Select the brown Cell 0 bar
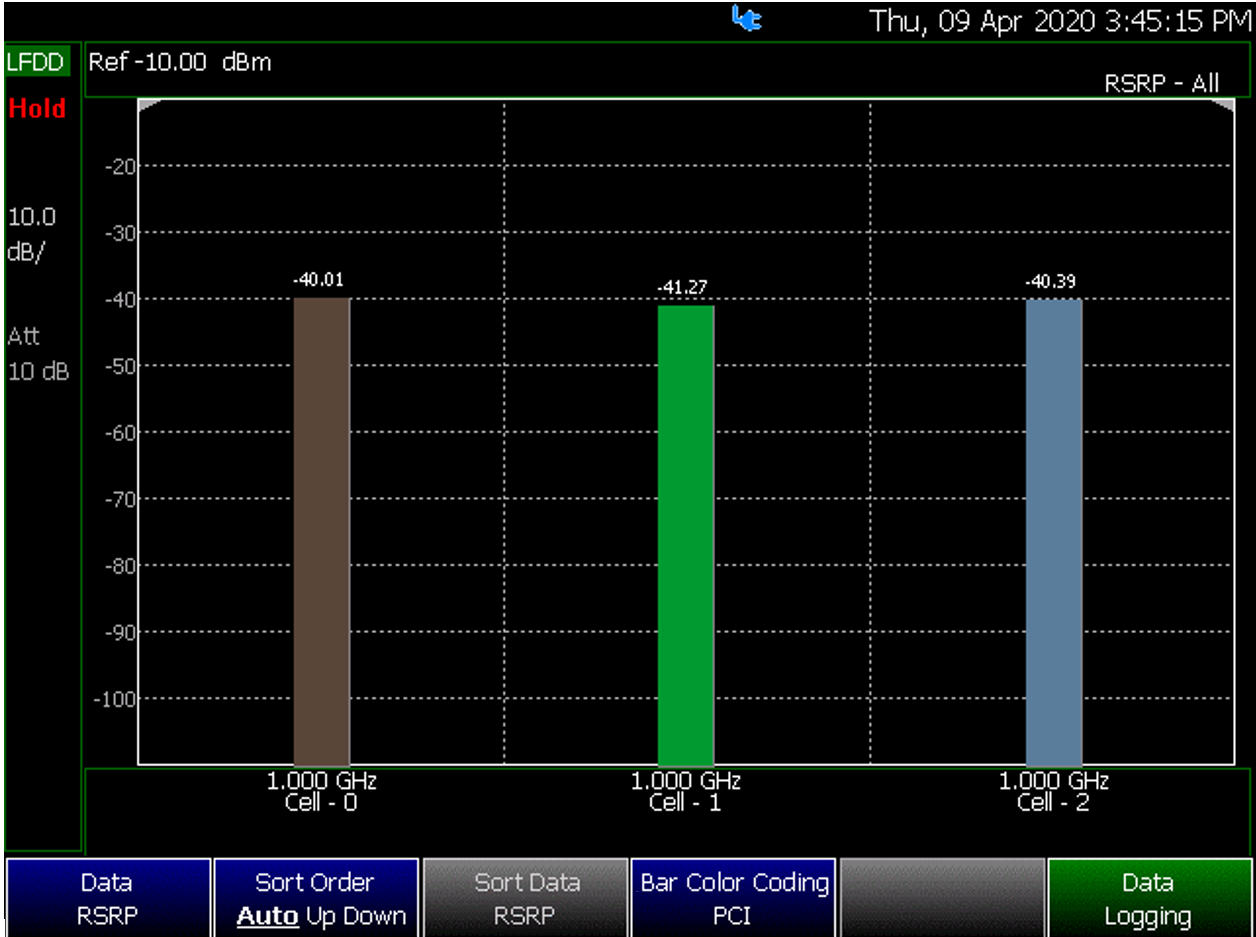 pos(322,531)
